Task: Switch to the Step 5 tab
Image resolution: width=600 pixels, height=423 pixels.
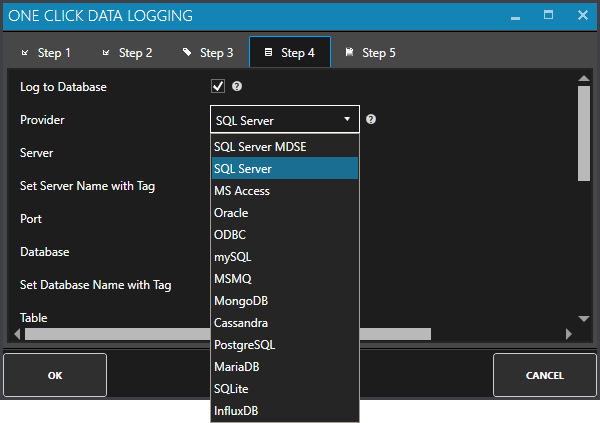Action: (369, 53)
